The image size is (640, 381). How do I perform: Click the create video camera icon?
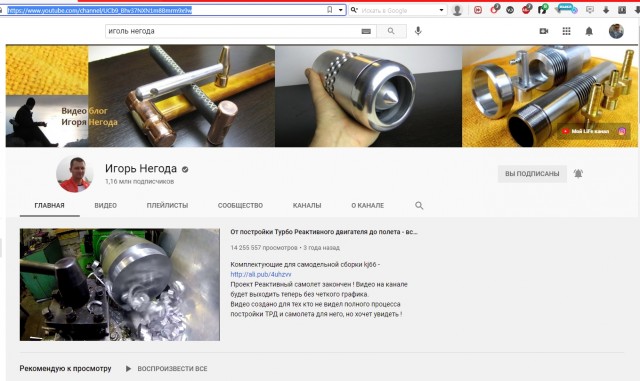(x=544, y=31)
